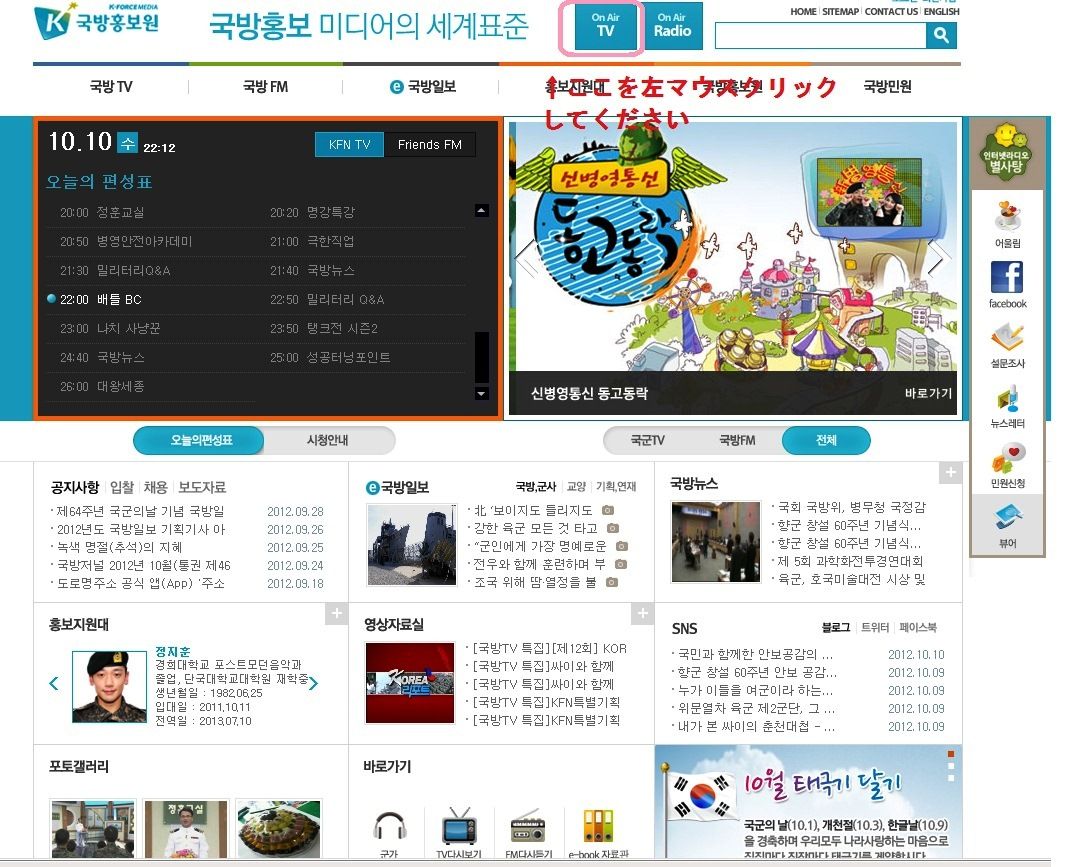Click the On Air TV button

click(605, 26)
